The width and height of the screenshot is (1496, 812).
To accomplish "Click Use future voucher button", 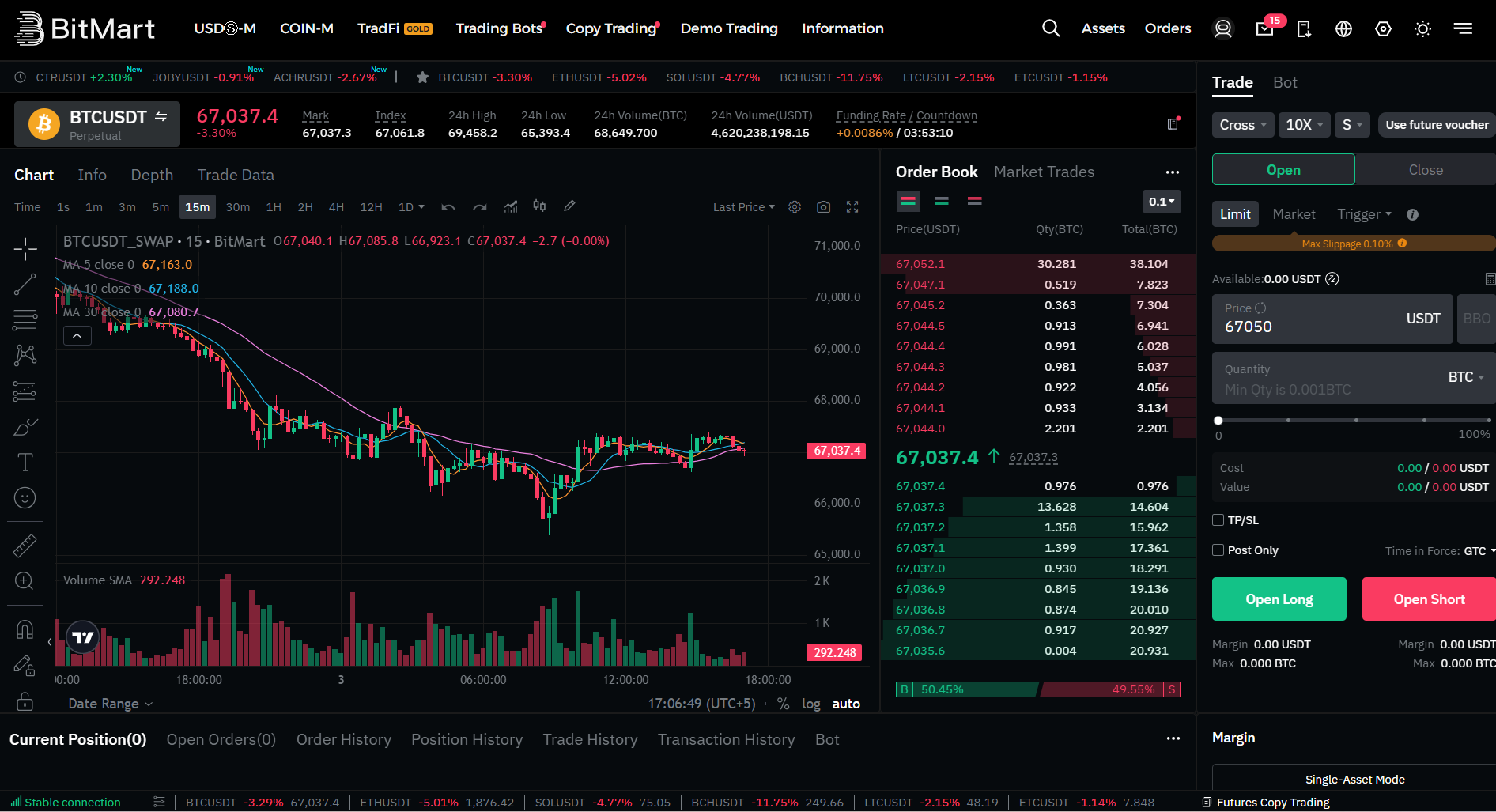I will click(1437, 125).
